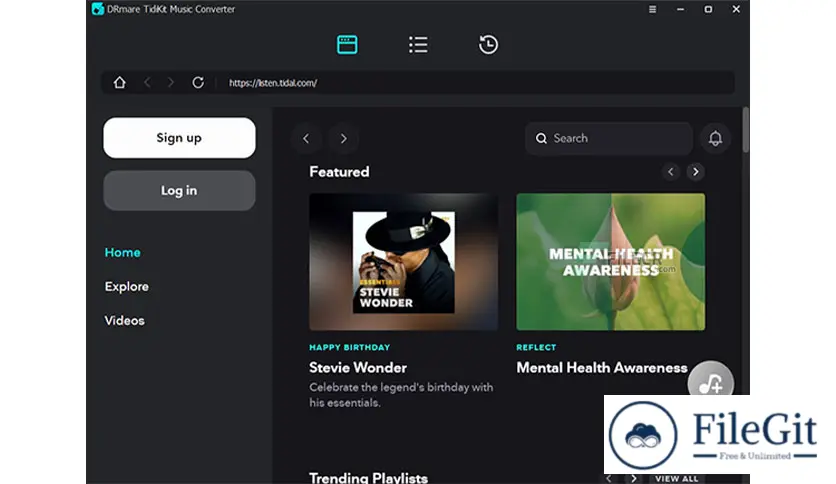Switch to the converting list tab icon
Screen dimensions: 836x484
pyautogui.click(x=418, y=44)
